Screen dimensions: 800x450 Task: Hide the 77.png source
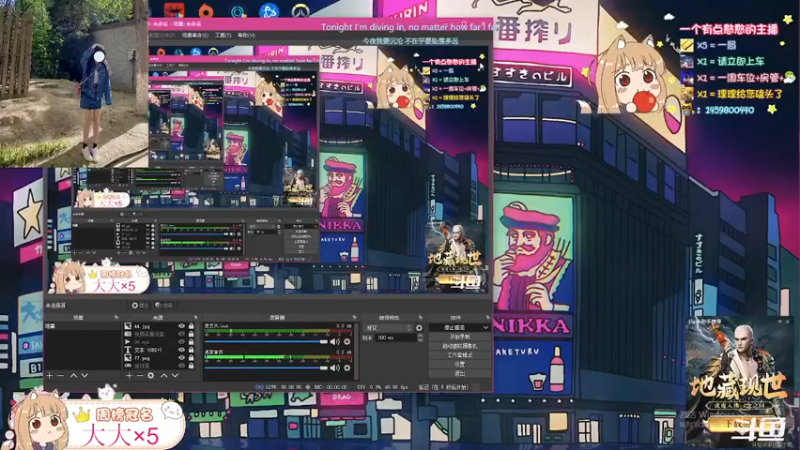click(x=181, y=358)
